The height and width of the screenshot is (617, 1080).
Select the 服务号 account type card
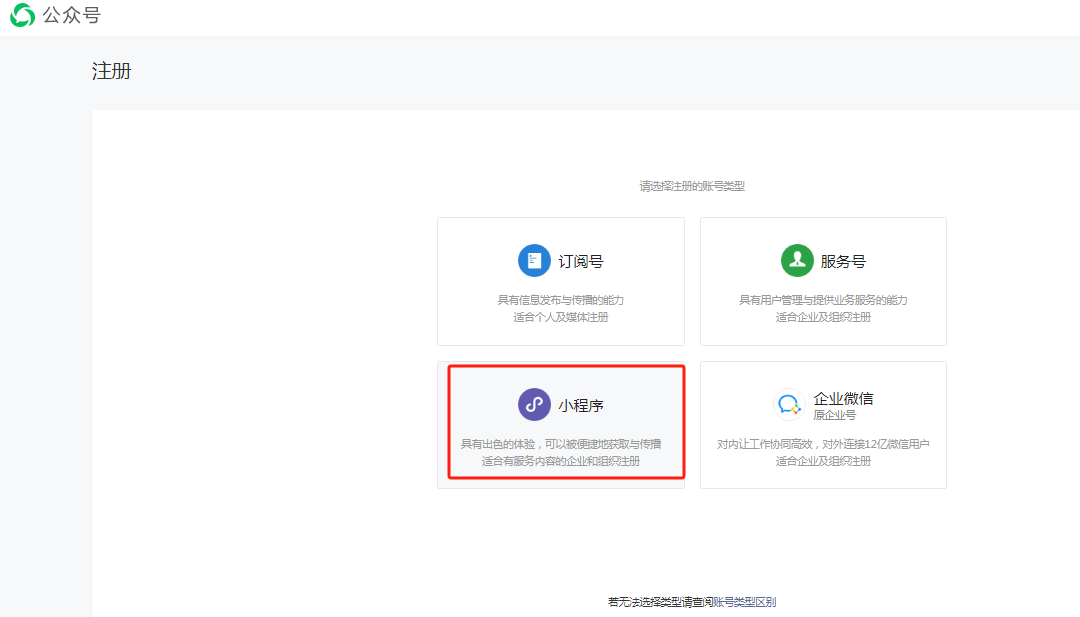point(823,282)
